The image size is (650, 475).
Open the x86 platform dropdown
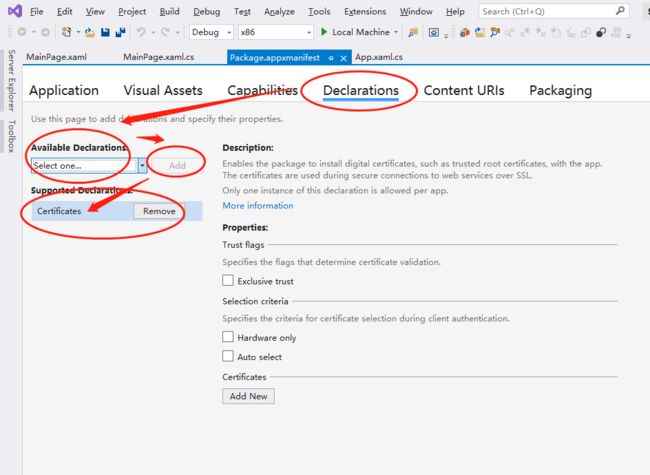point(275,32)
